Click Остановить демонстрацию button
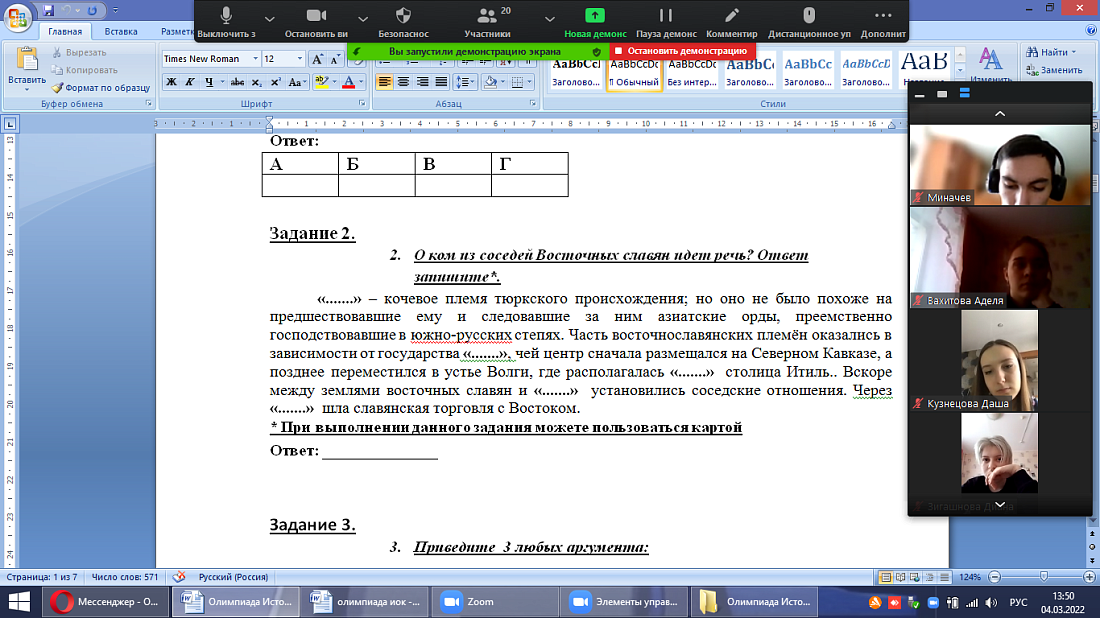This screenshot has height=618, width=1100. click(681, 50)
